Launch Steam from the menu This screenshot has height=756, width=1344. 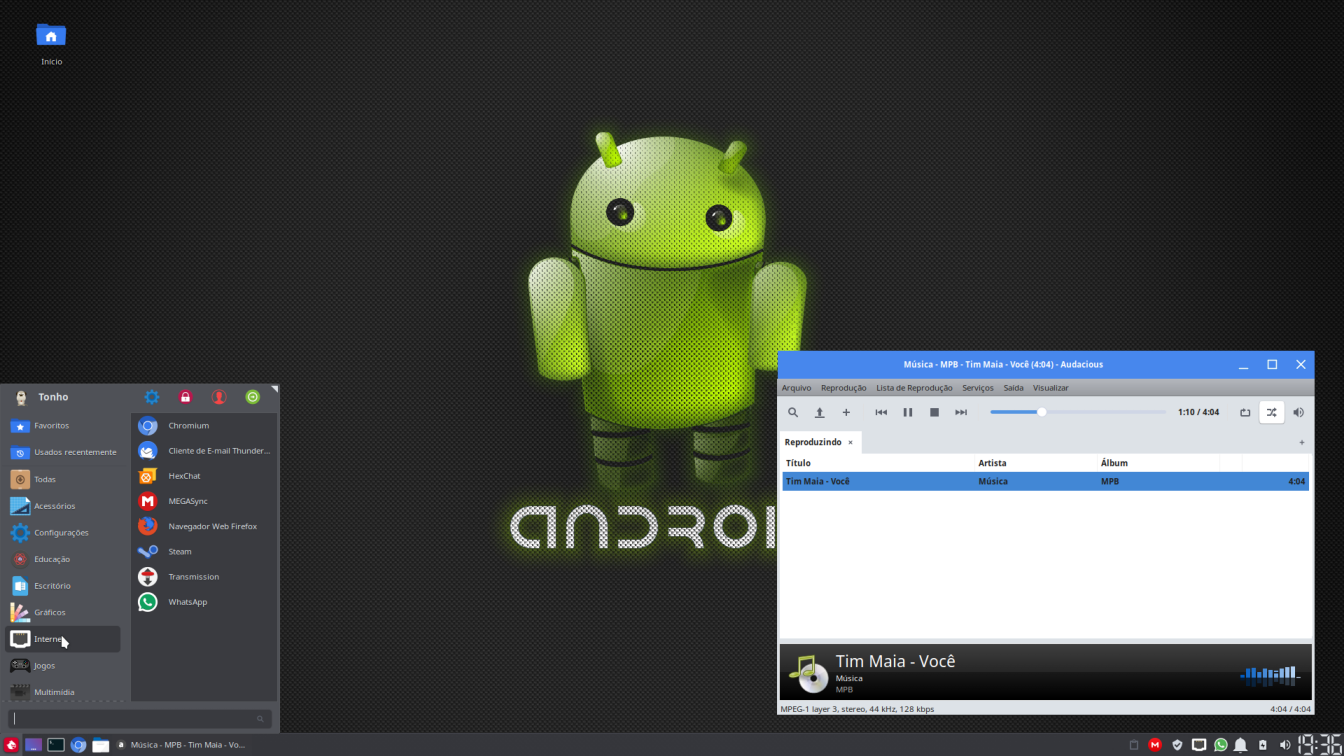[204, 551]
